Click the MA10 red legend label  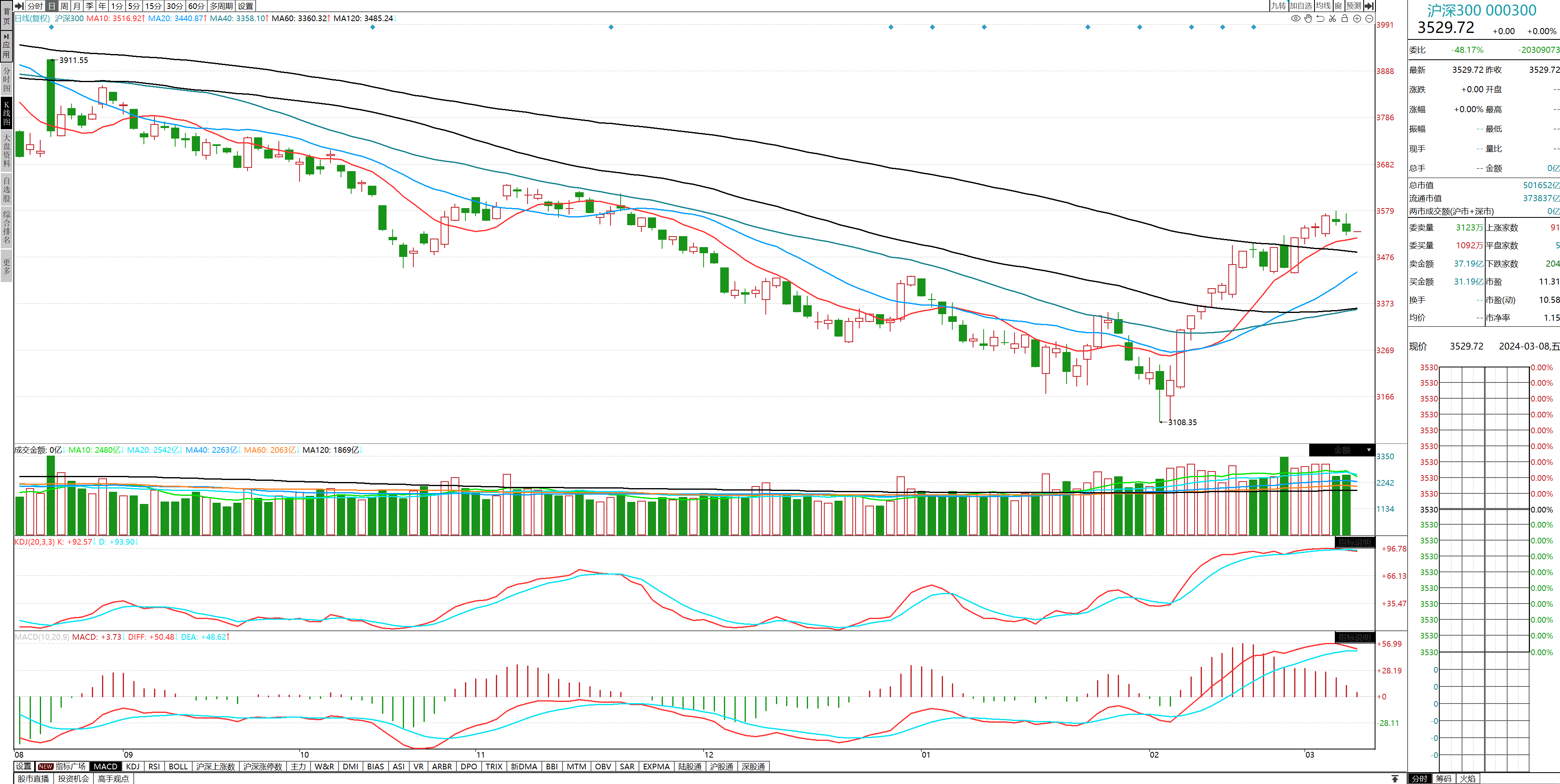[115, 18]
